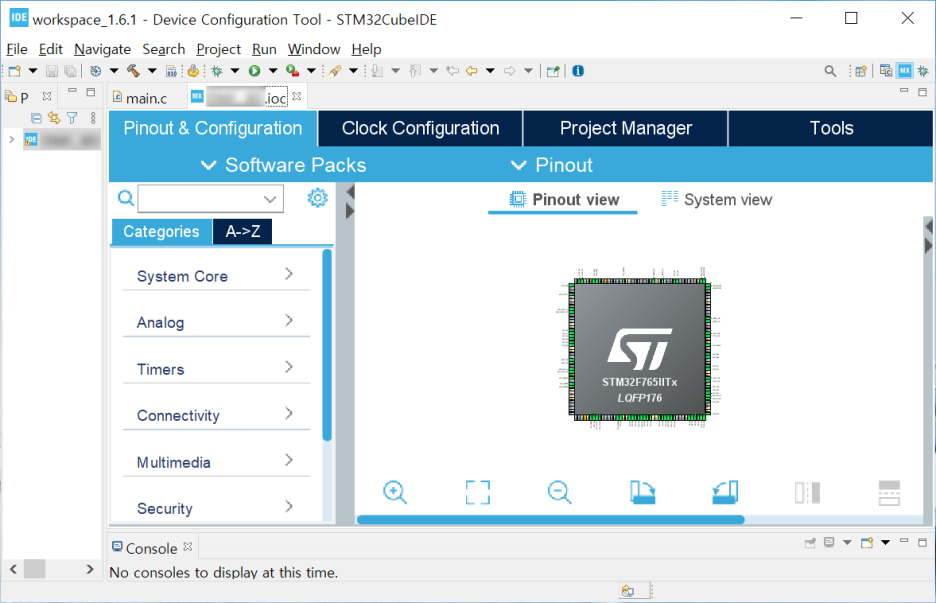Switch to the Debug perspective bug icon
The width and height of the screenshot is (936, 603).
[923, 71]
